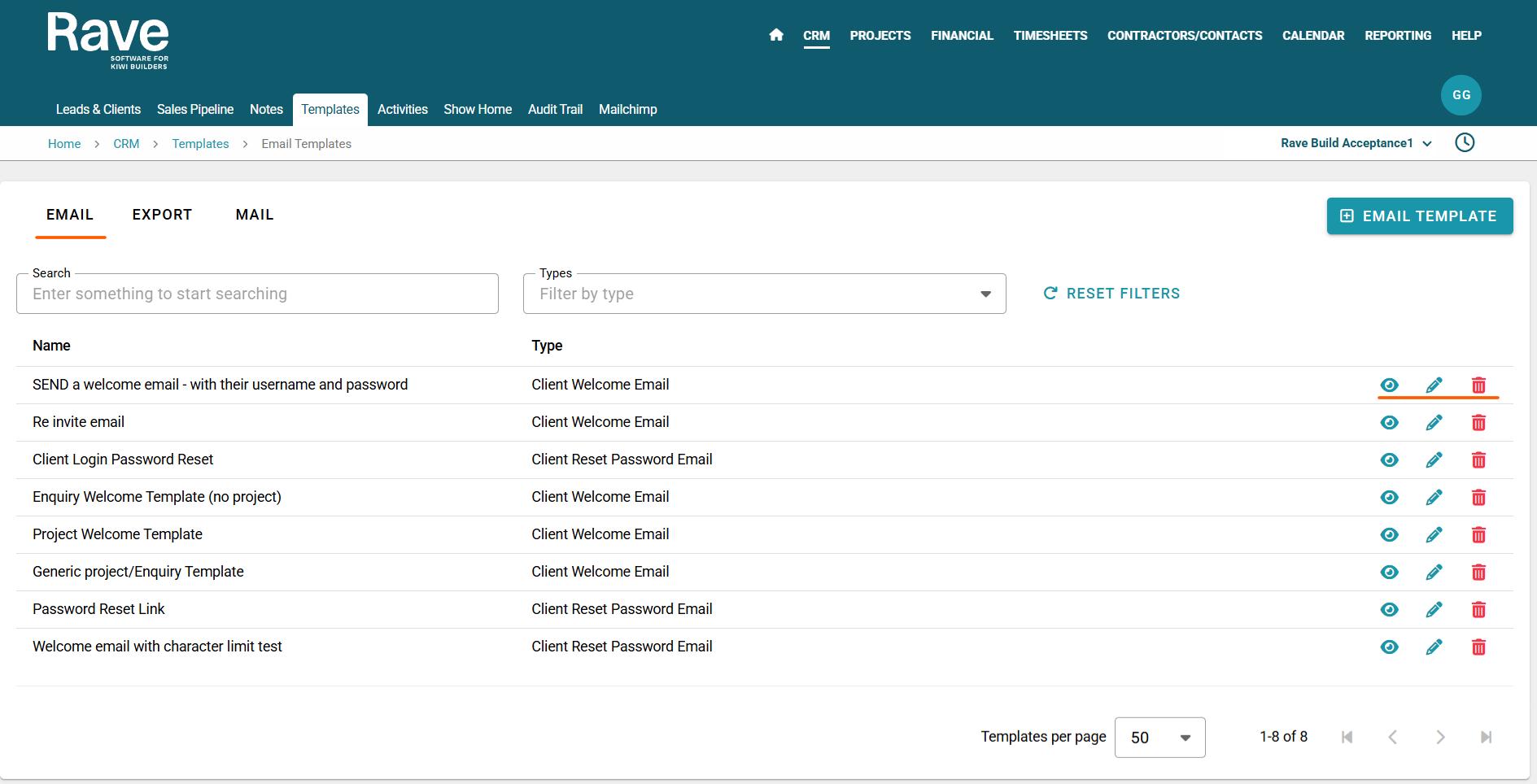This screenshot has width=1537, height=784.
Task: Open the TIMESHEETS main menu
Action: click(x=1050, y=36)
